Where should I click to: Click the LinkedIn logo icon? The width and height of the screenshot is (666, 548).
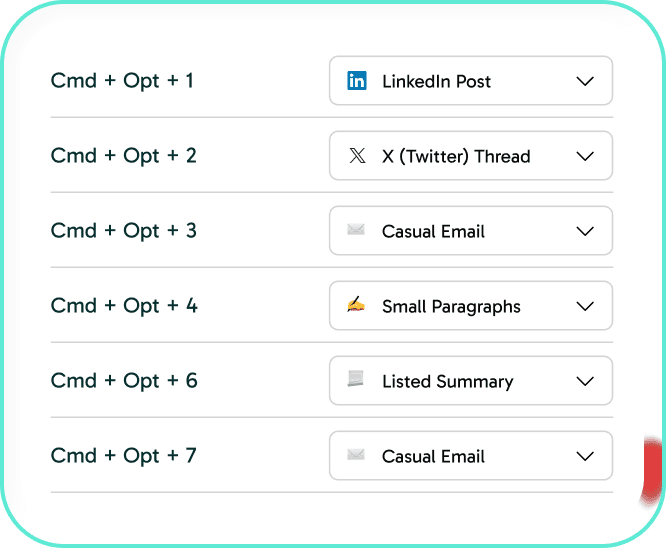click(356, 81)
